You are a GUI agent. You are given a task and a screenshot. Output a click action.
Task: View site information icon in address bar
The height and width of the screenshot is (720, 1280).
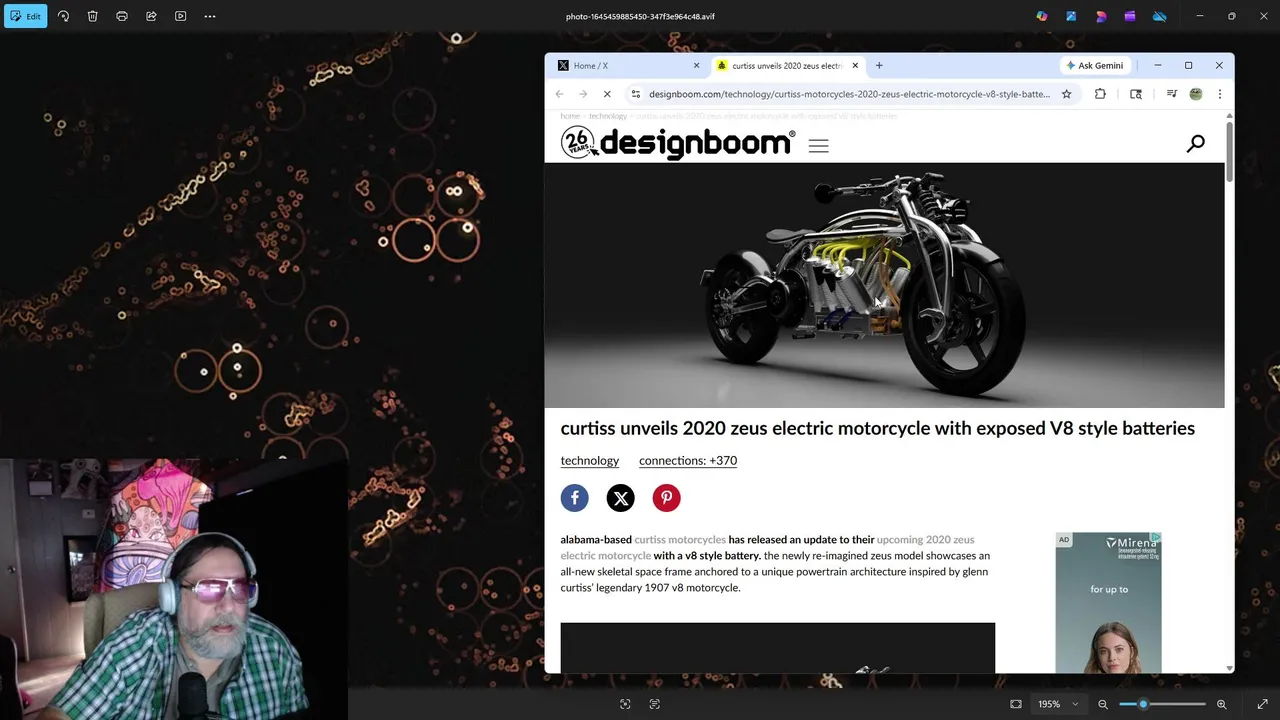click(636, 94)
